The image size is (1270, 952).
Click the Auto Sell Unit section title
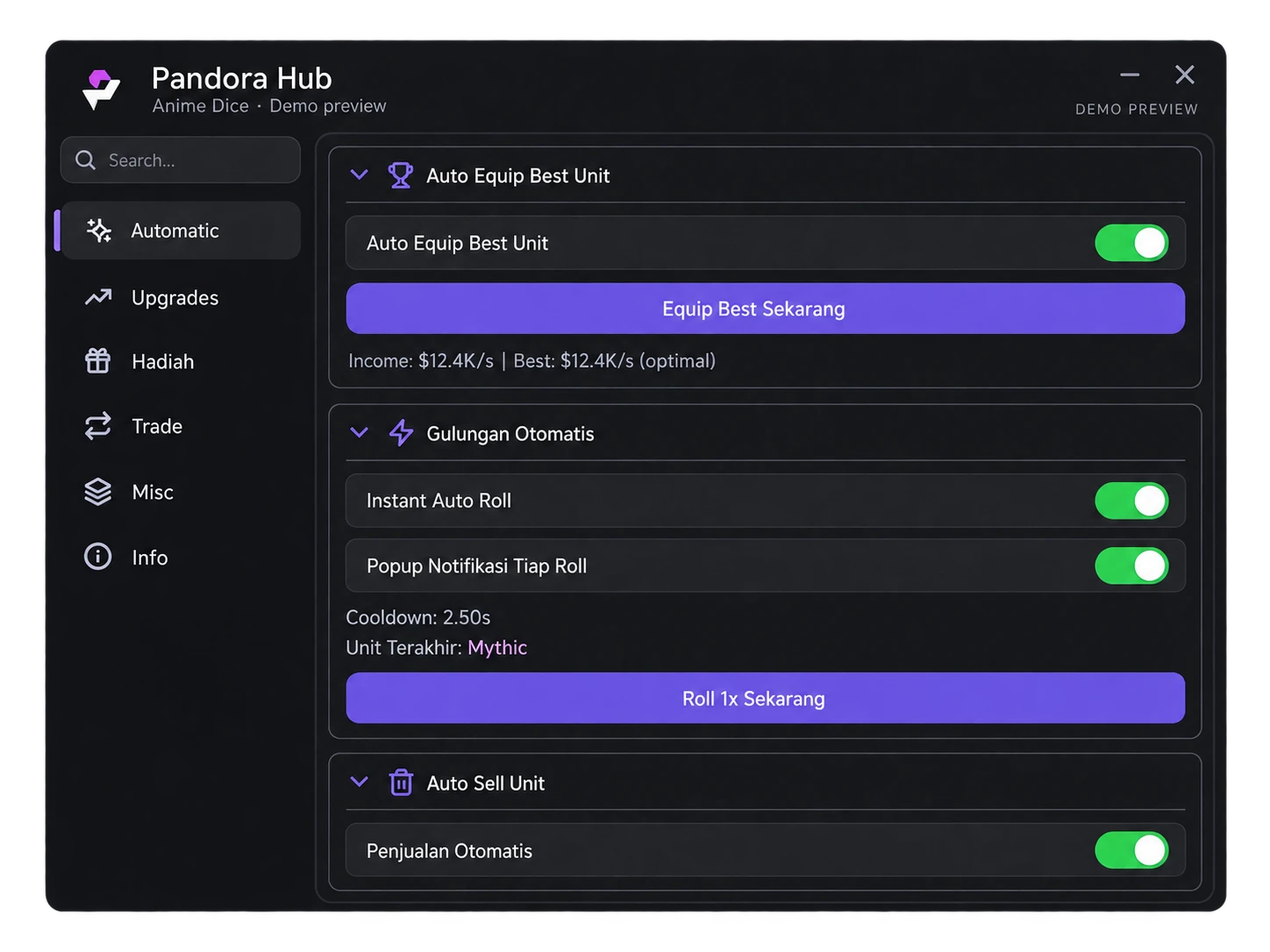pyautogui.click(x=486, y=783)
